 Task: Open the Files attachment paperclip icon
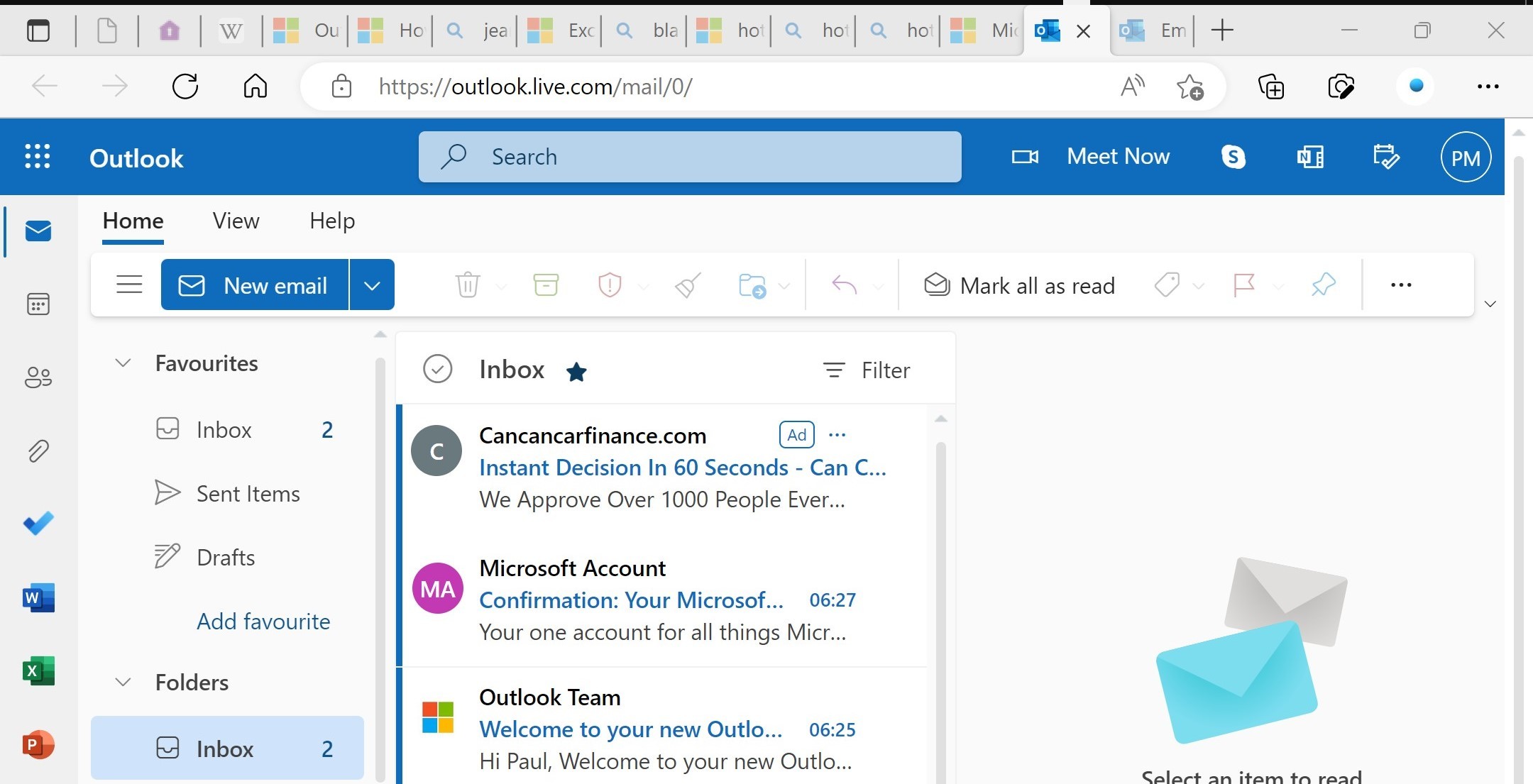(x=38, y=451)
